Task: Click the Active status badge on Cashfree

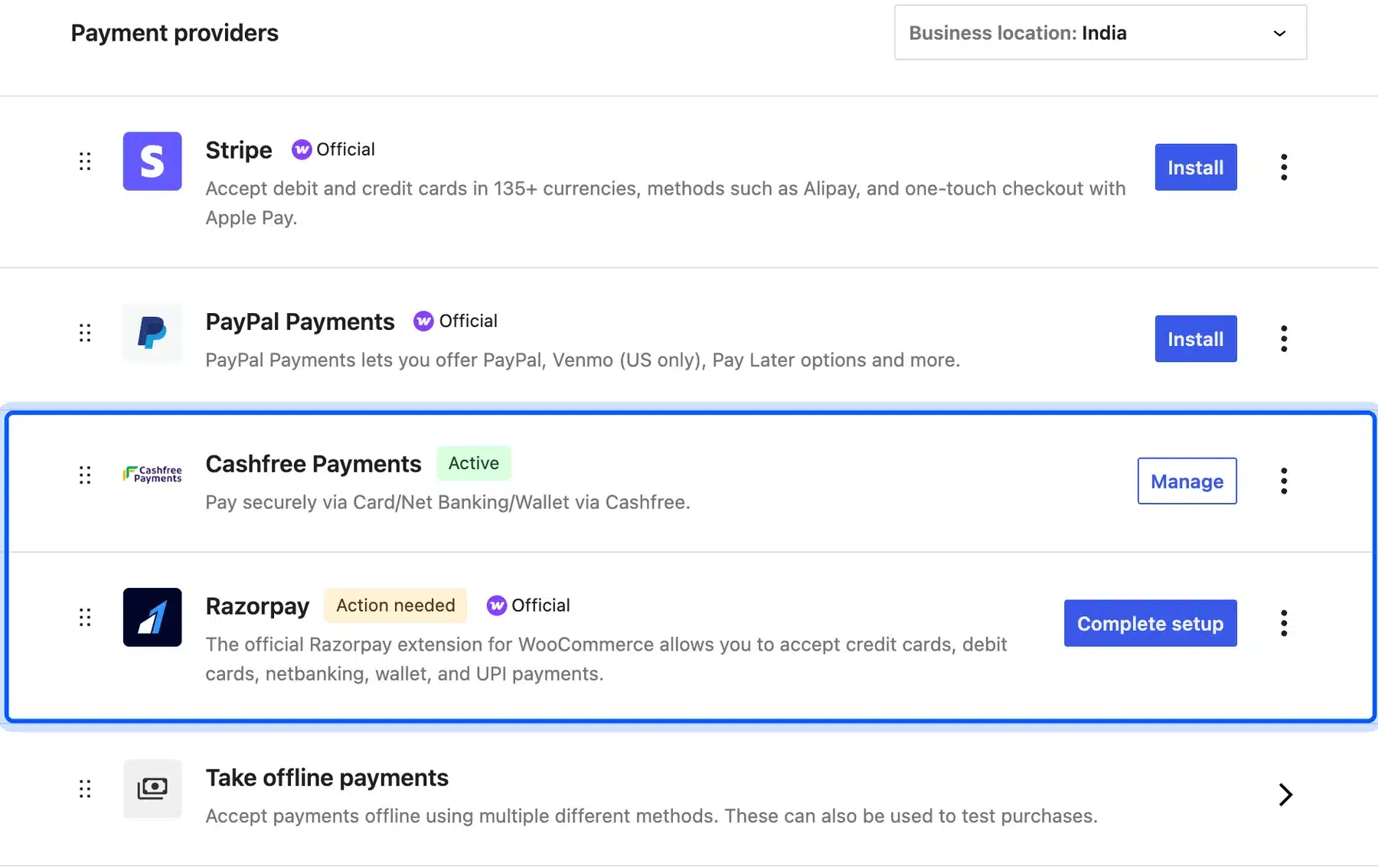Action: [x=474, y=463]
